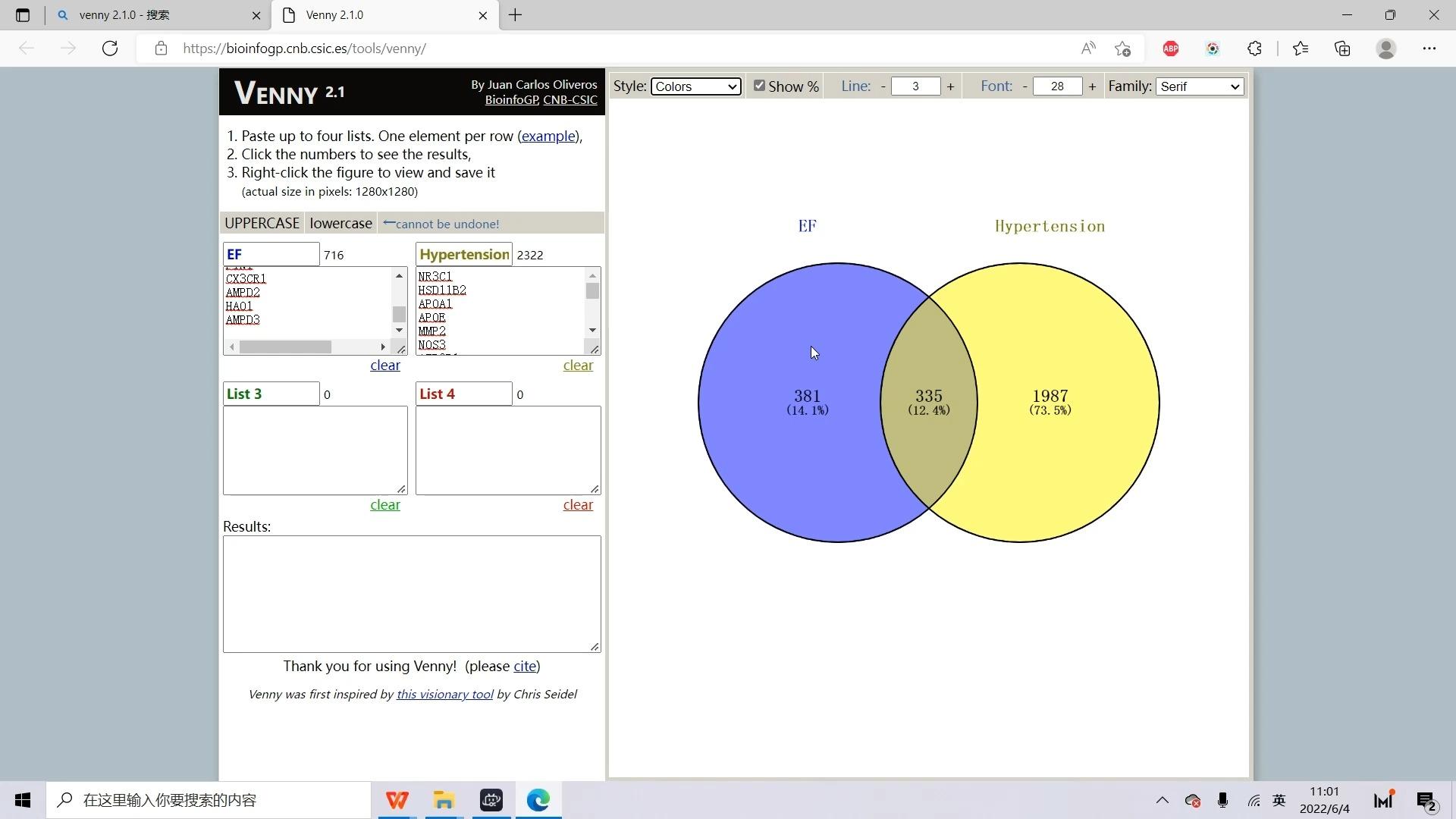This screenshot has width=1456, height=819.
Task: Click the lowercase conversion button
Action: [x=340, y=223]
